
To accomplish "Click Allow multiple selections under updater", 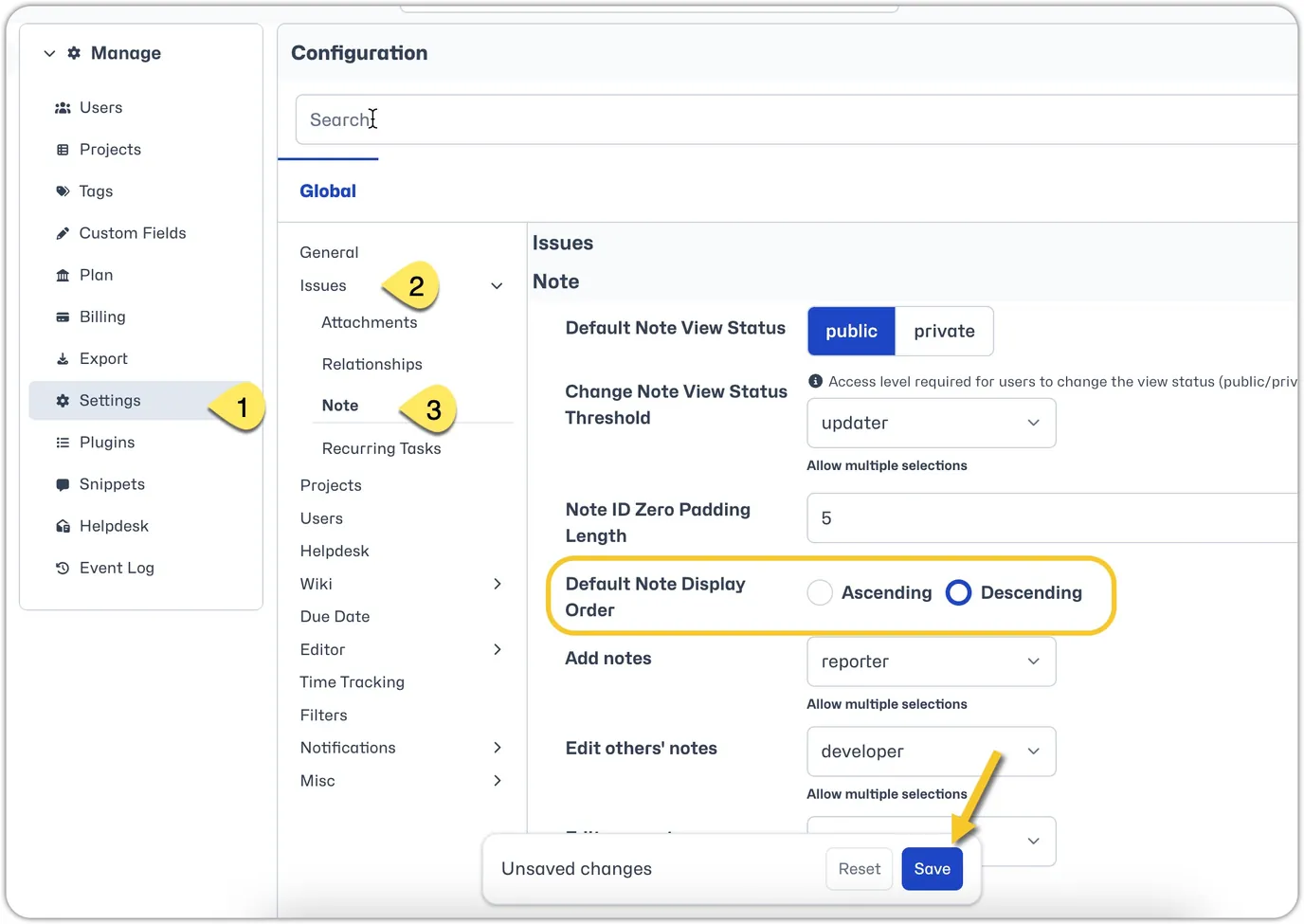I will coord(887,465).
